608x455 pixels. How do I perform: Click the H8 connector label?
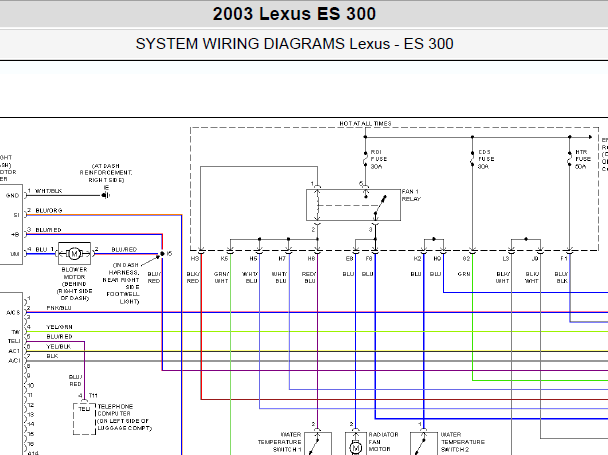click(x=311, y=258)
